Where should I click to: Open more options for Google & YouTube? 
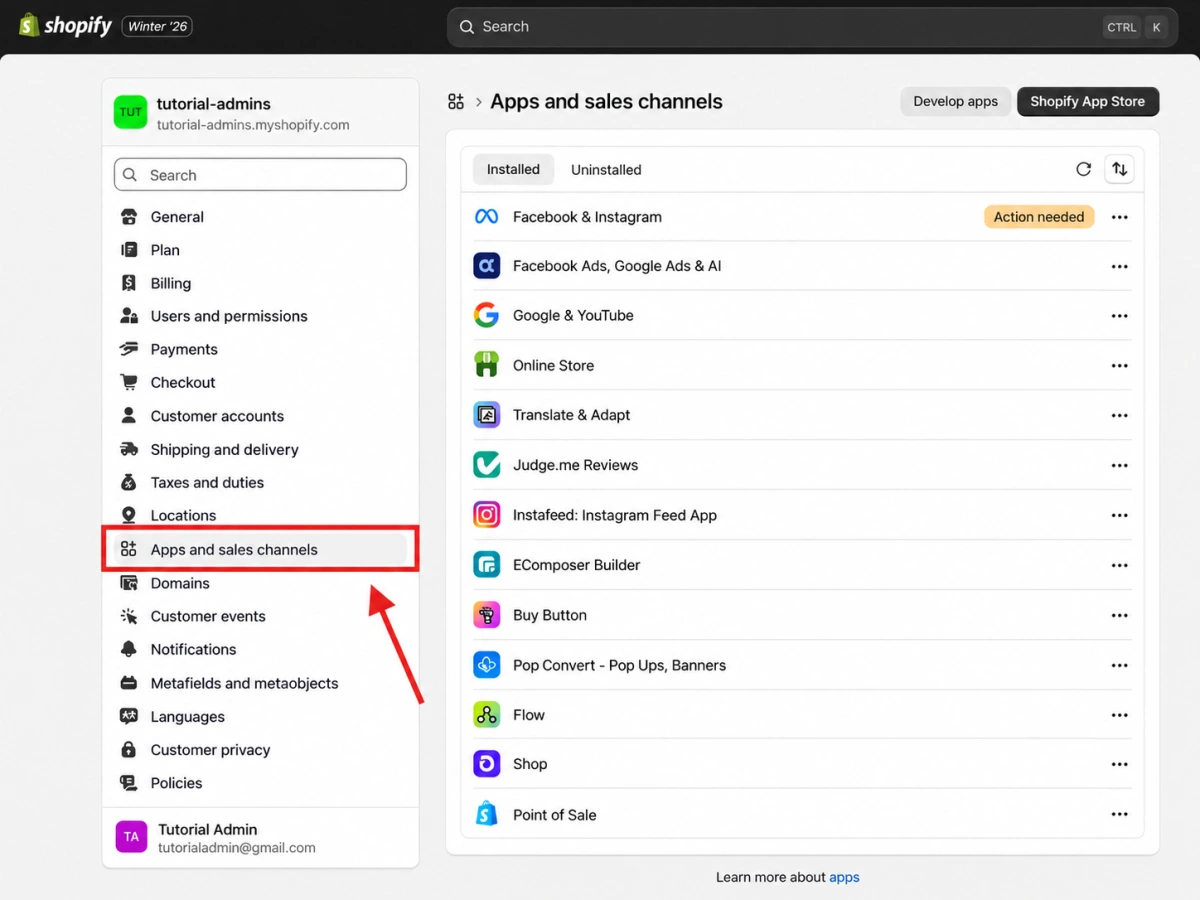(x=1119, y=316)
